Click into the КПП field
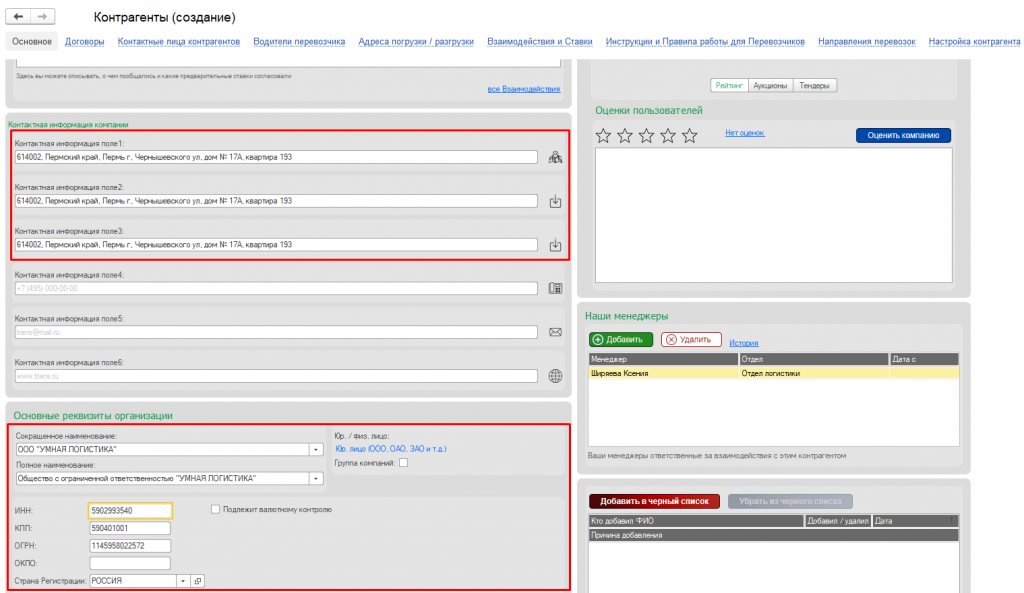 pyautogui.click(x=130, y=528)
